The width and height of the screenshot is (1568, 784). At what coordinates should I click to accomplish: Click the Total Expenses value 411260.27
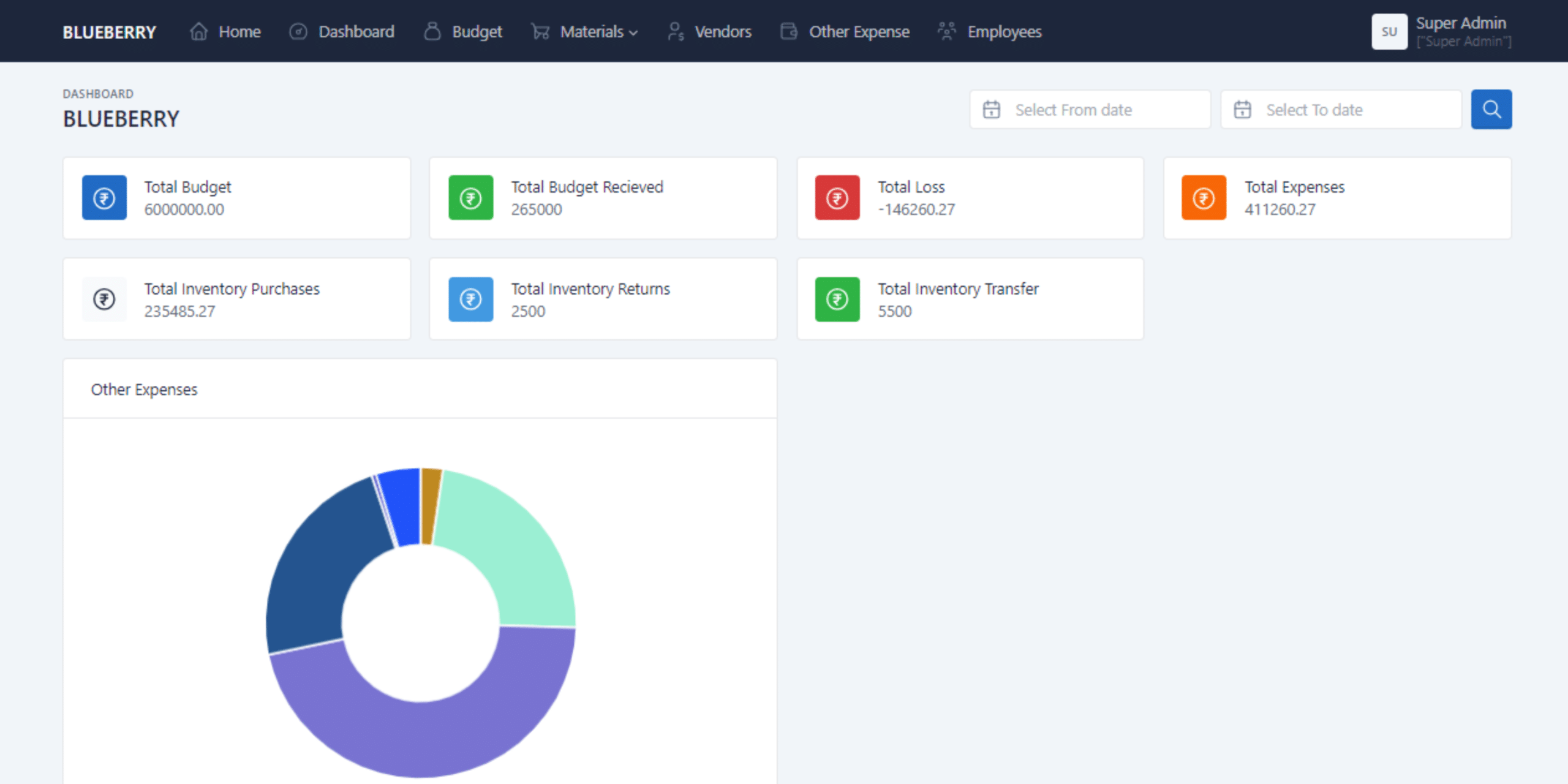click(1280, 209)
